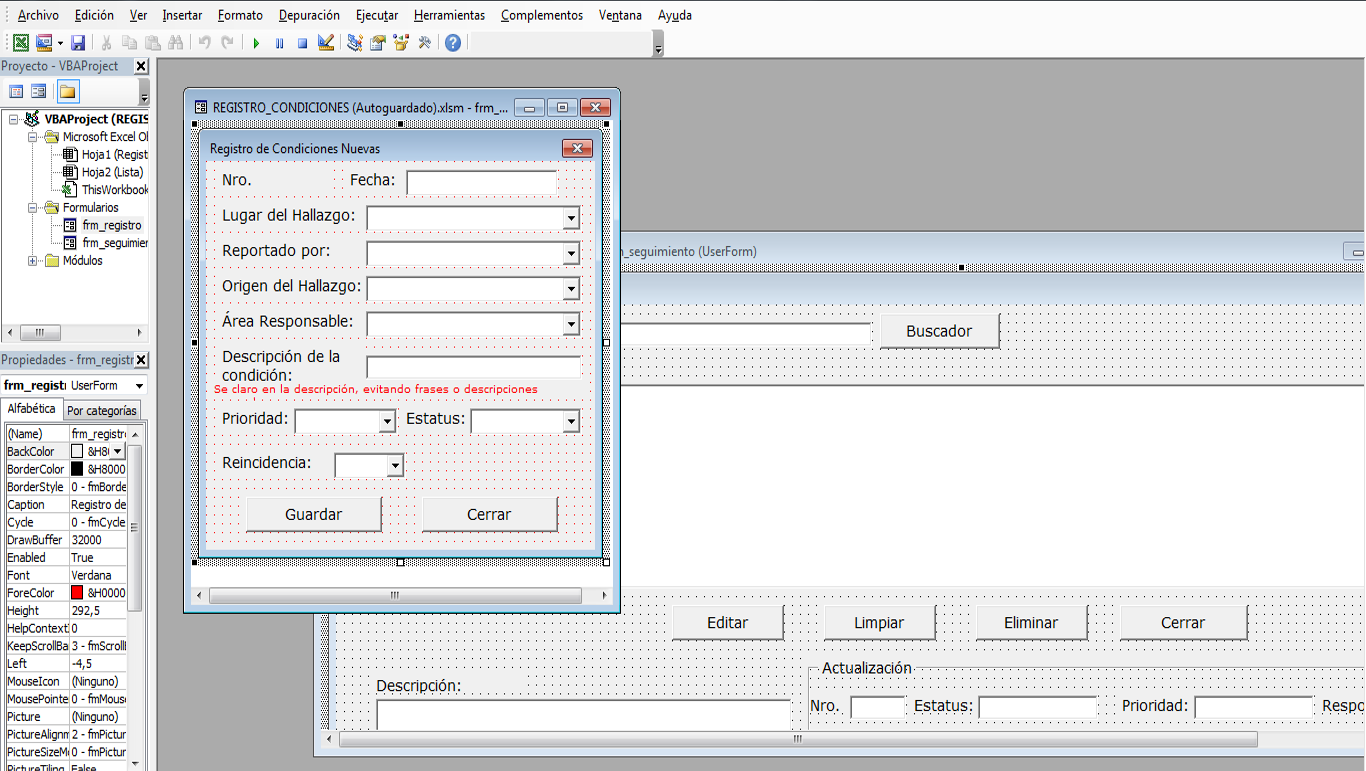Click the Paste clipboard icon
This screenshot has width=1366, height=771.
(152, 43)
